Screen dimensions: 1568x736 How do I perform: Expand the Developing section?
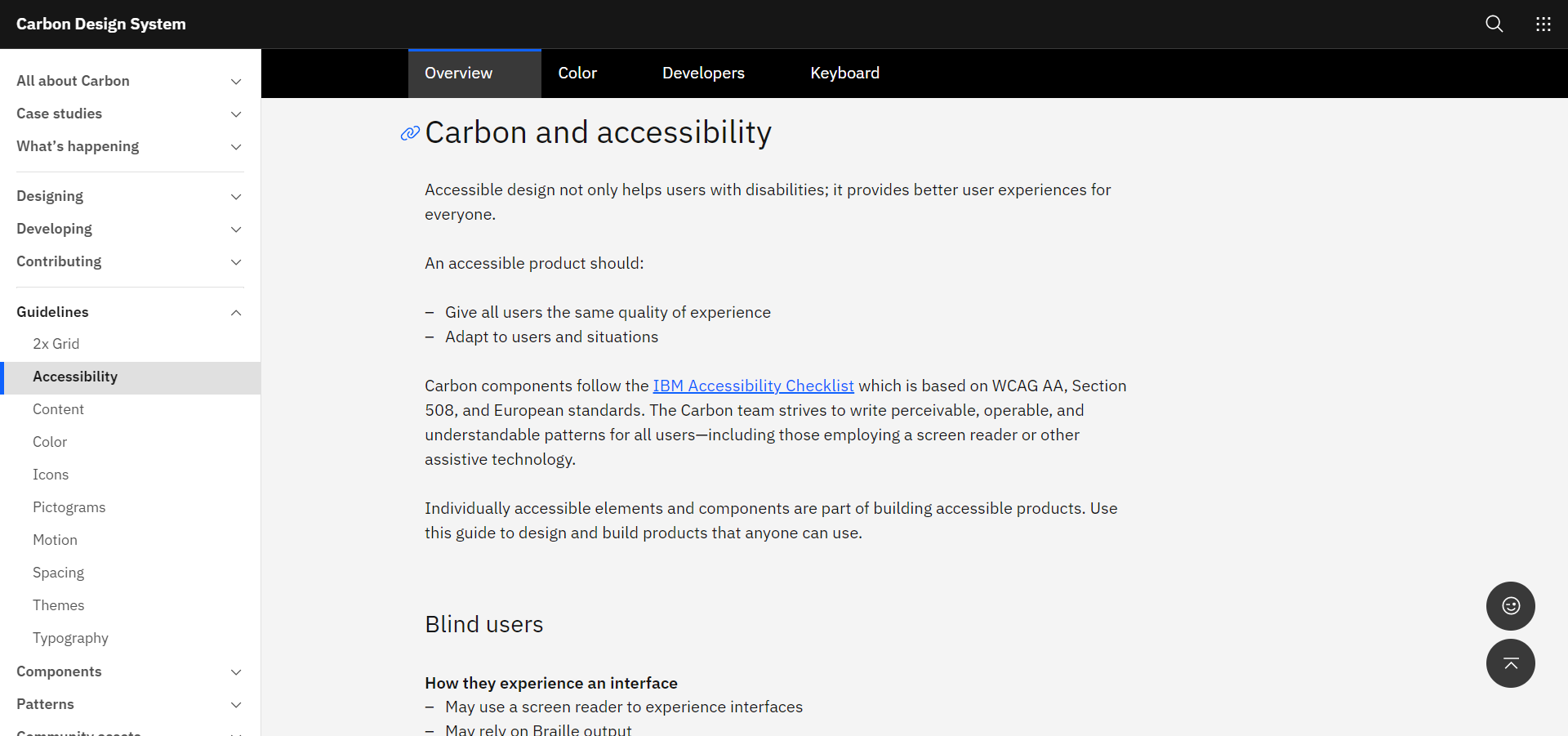[x=131, y=229]
